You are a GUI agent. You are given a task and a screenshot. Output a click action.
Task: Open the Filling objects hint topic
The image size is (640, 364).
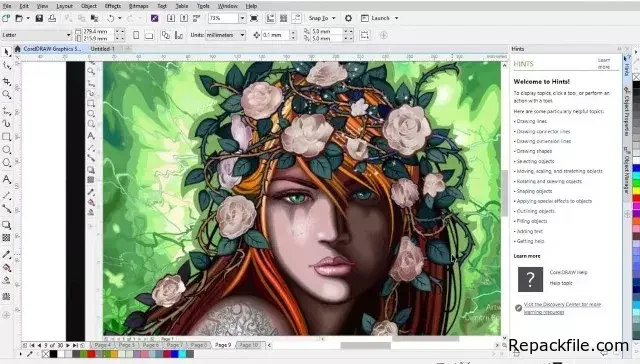tap(532, 221)
